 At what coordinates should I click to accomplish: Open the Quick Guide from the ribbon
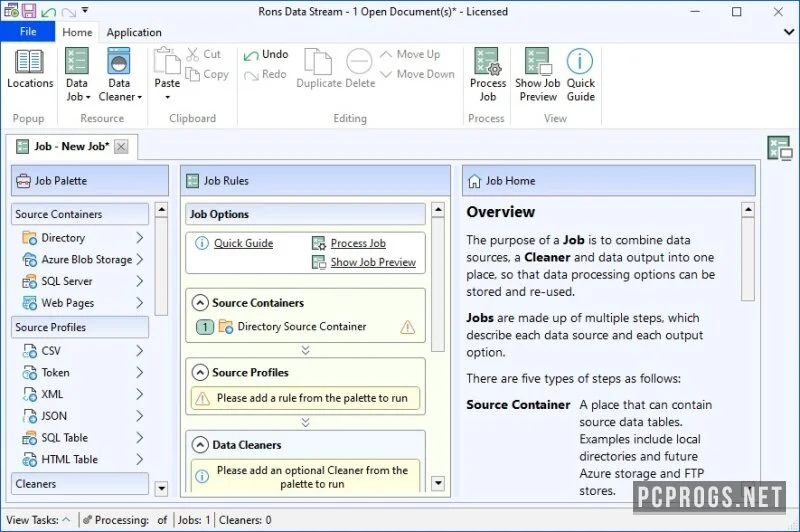[581, 75]
